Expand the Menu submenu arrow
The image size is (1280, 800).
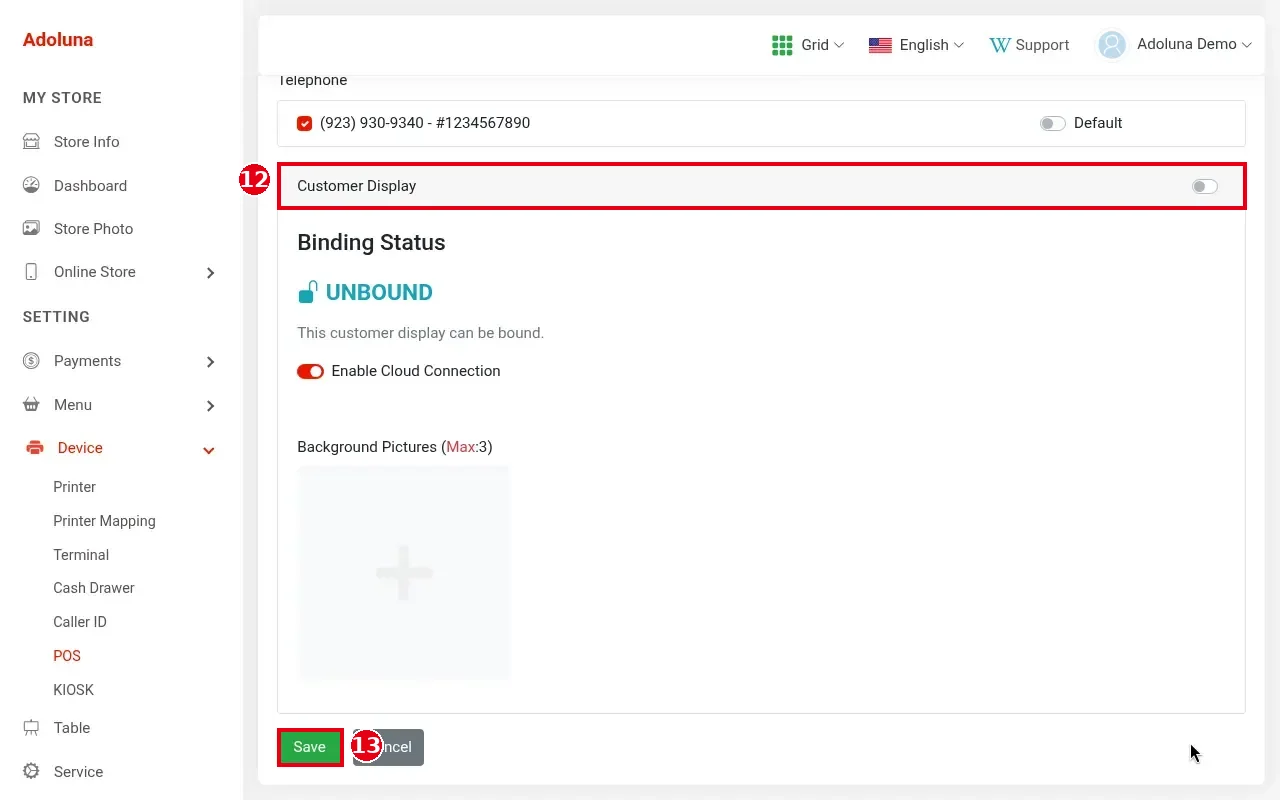pyautogui.click(x=210, y=406)
